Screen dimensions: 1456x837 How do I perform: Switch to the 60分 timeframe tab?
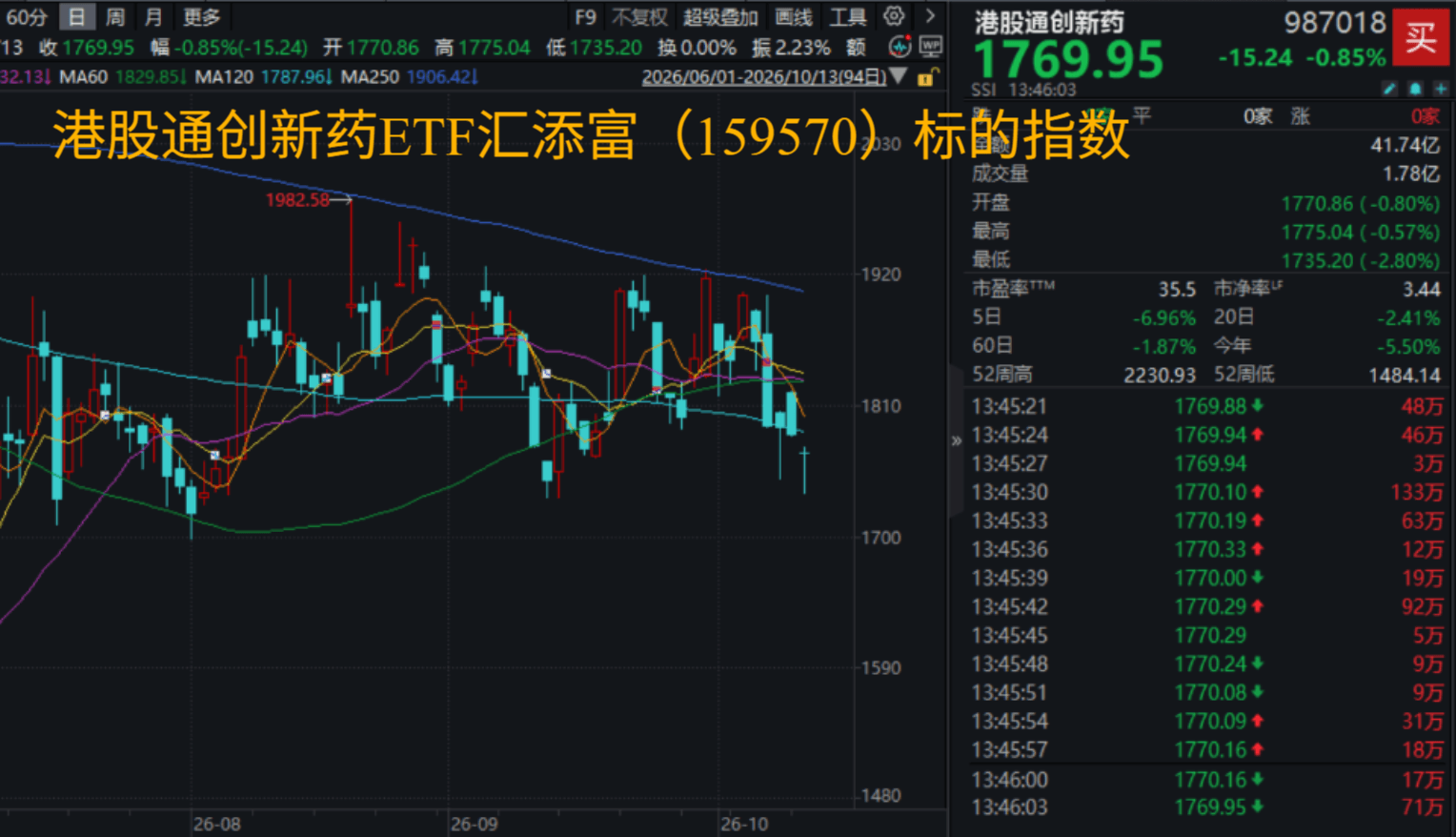pos(27,17)
